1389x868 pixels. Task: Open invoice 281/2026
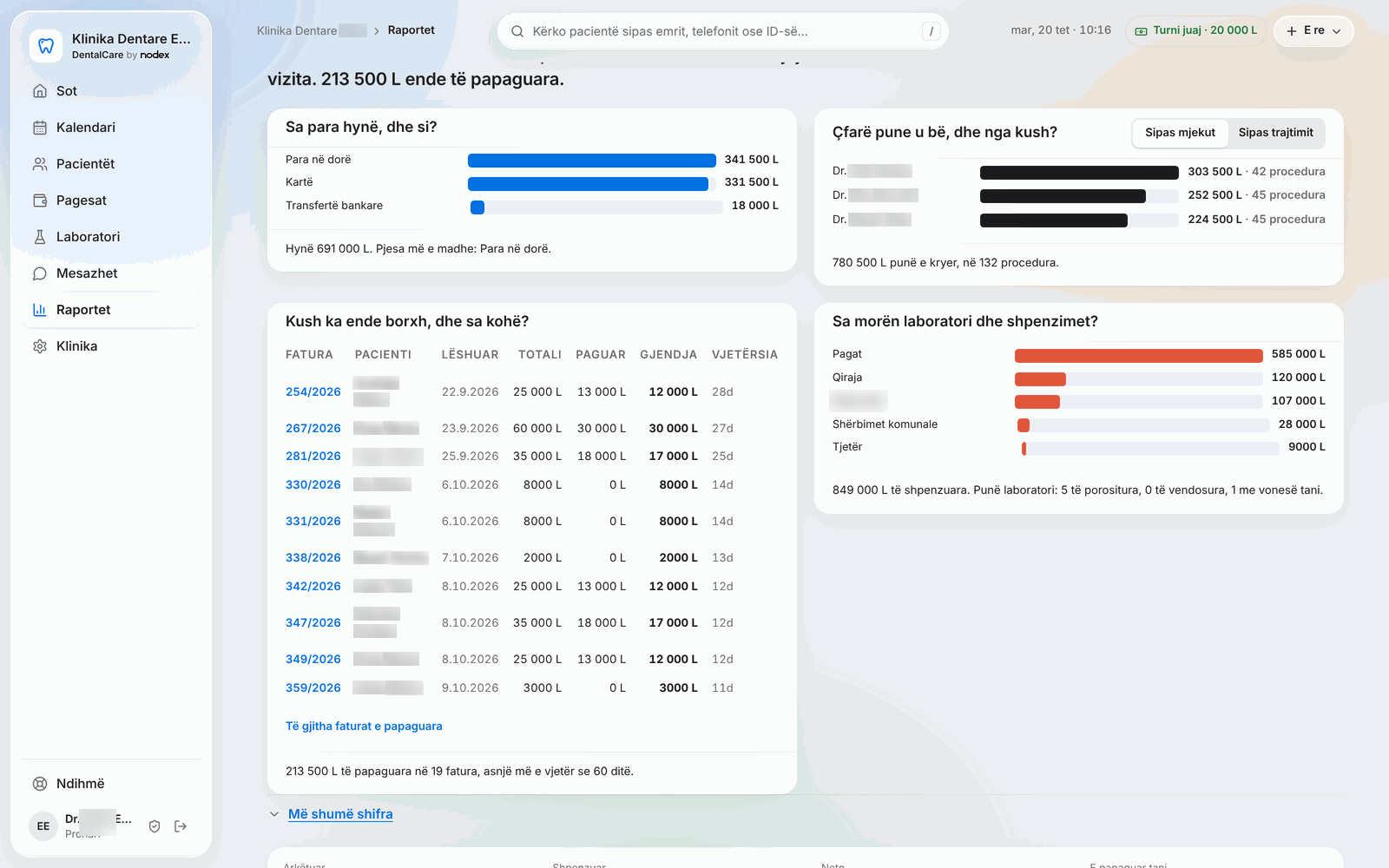click(x=313, y=457)
